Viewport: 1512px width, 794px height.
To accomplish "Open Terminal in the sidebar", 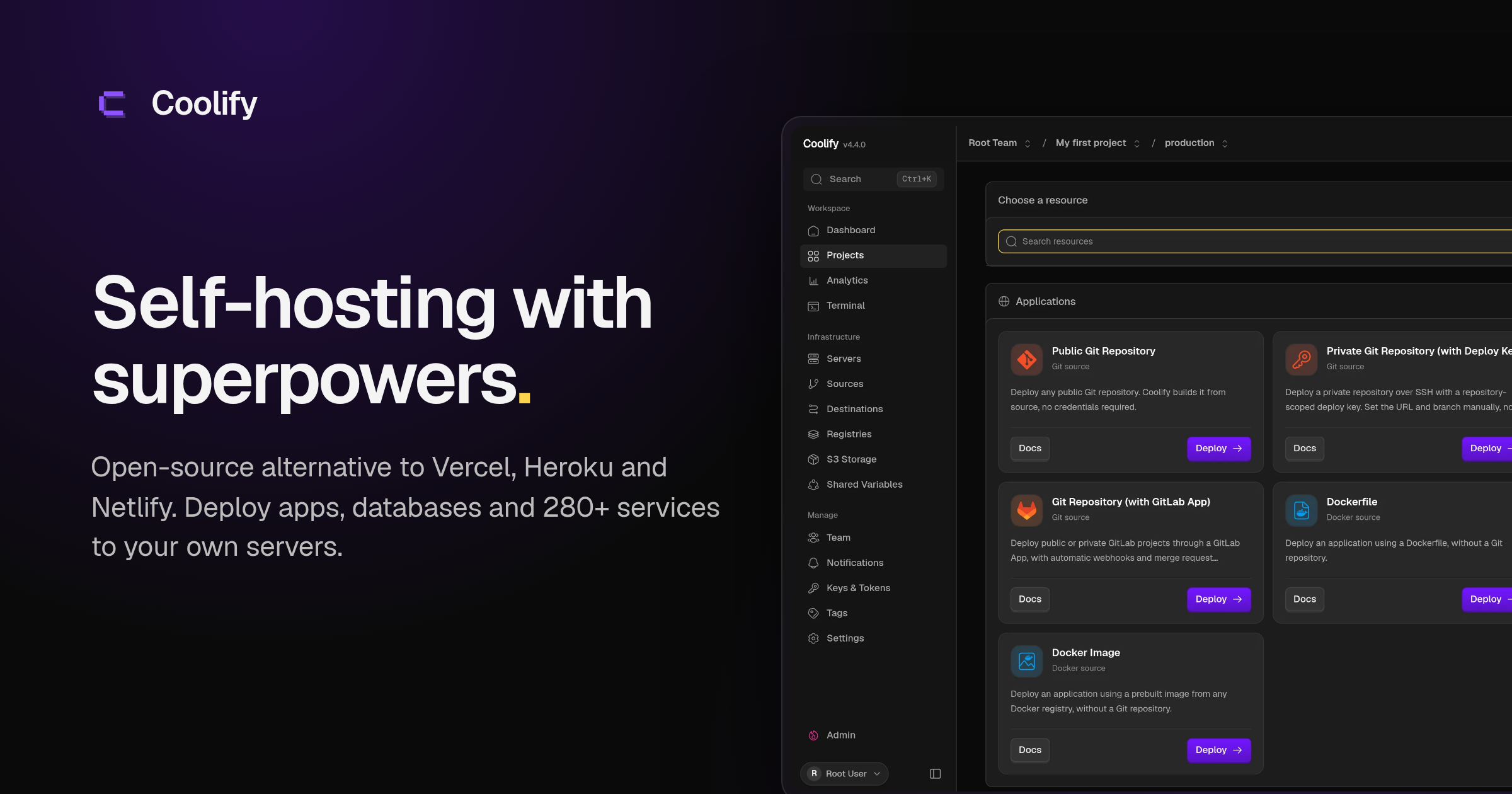I will 873,306.
